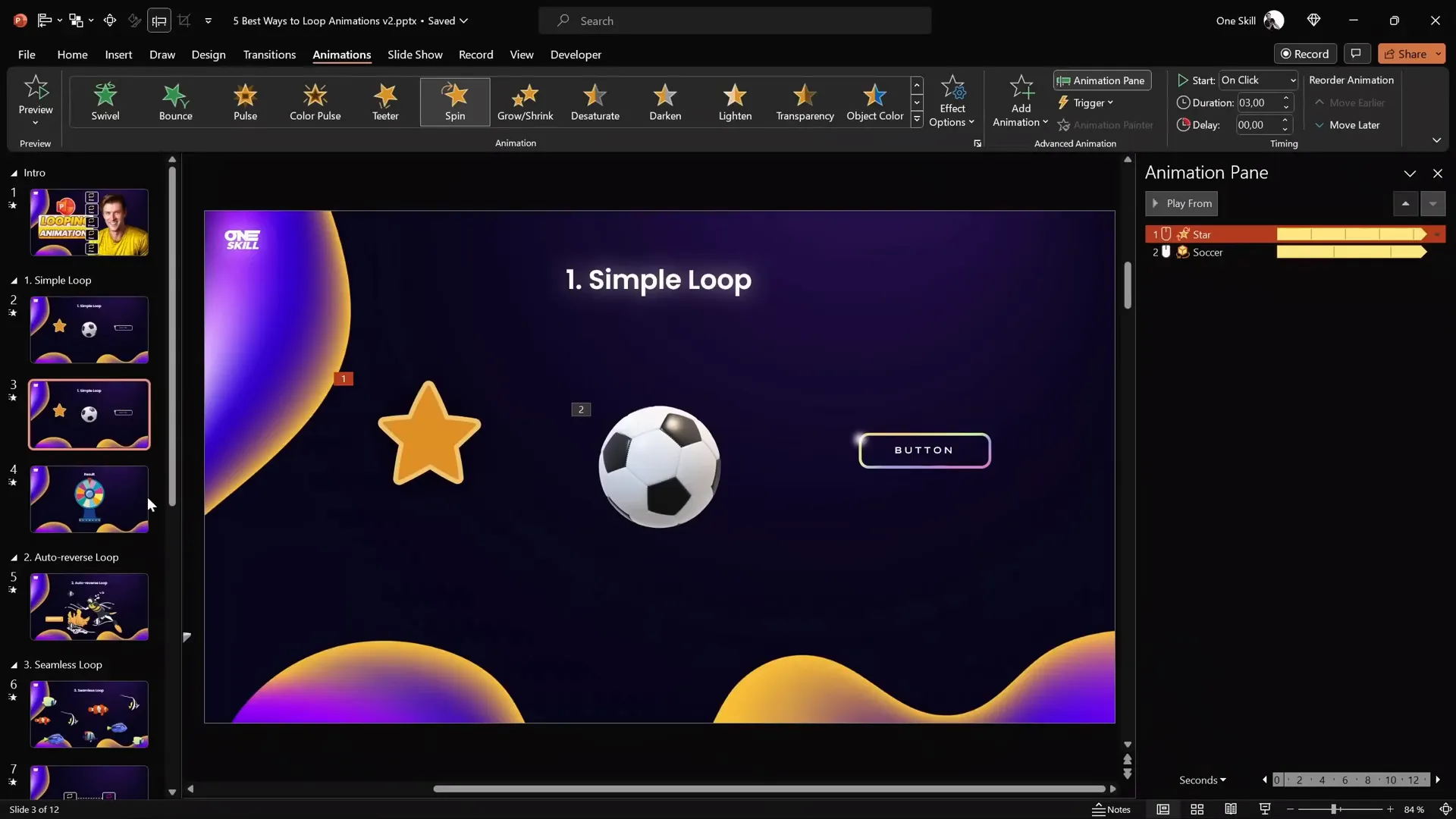Start Slide Show from status bar
Screen dimensions: 1456x819
point(1264,810)
